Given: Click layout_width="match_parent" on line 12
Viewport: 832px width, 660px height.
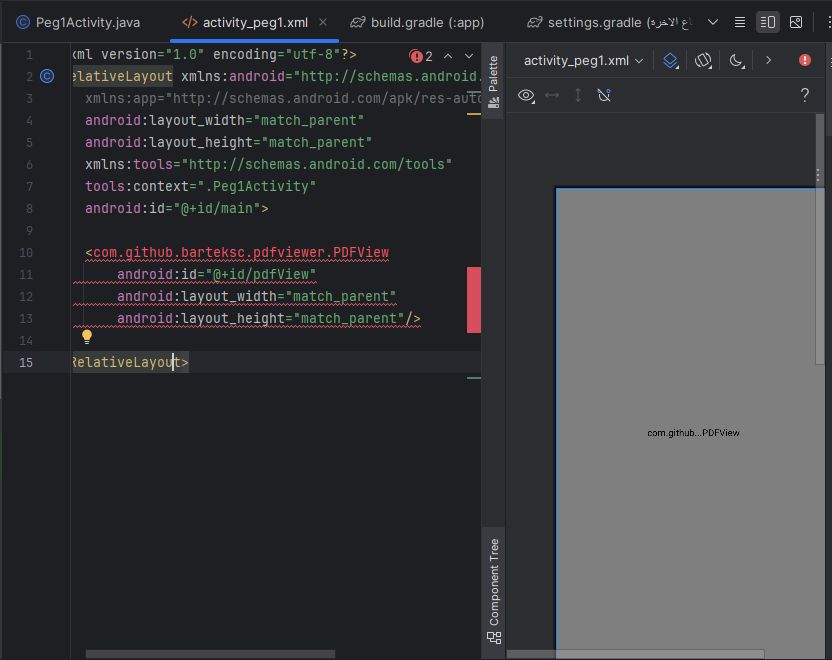Looking at the screenshot, I should [256, 297].
